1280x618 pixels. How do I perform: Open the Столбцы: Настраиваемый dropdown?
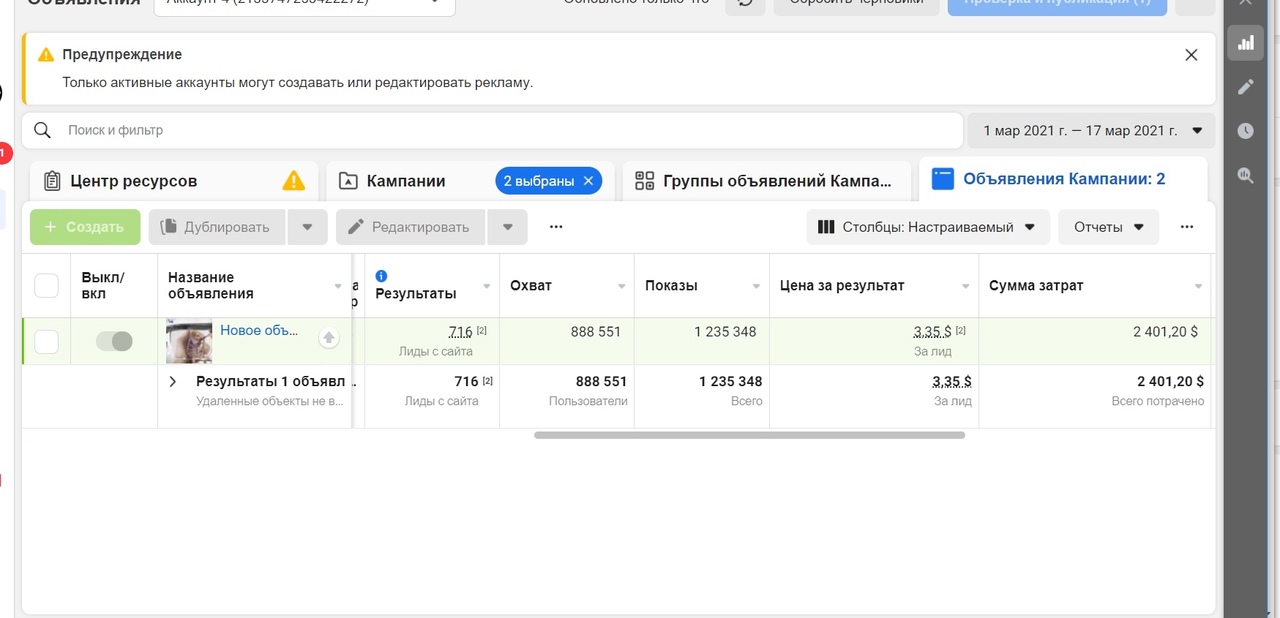pyautogui.click(x=927, y=227)
